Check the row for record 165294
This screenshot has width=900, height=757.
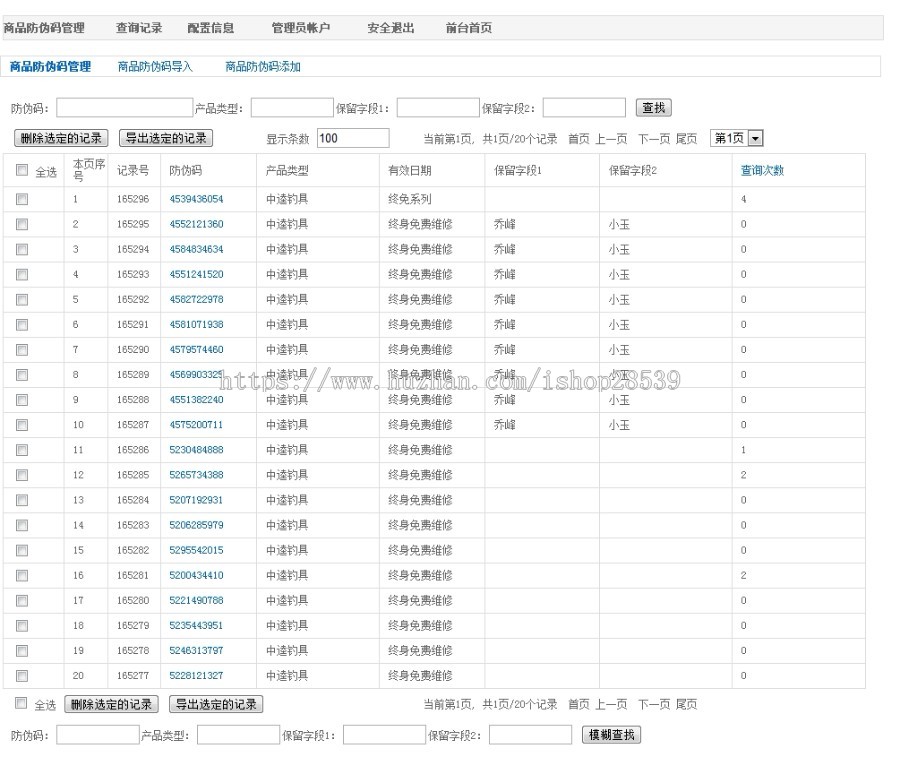pyautogui.click(x=22, y=250)
